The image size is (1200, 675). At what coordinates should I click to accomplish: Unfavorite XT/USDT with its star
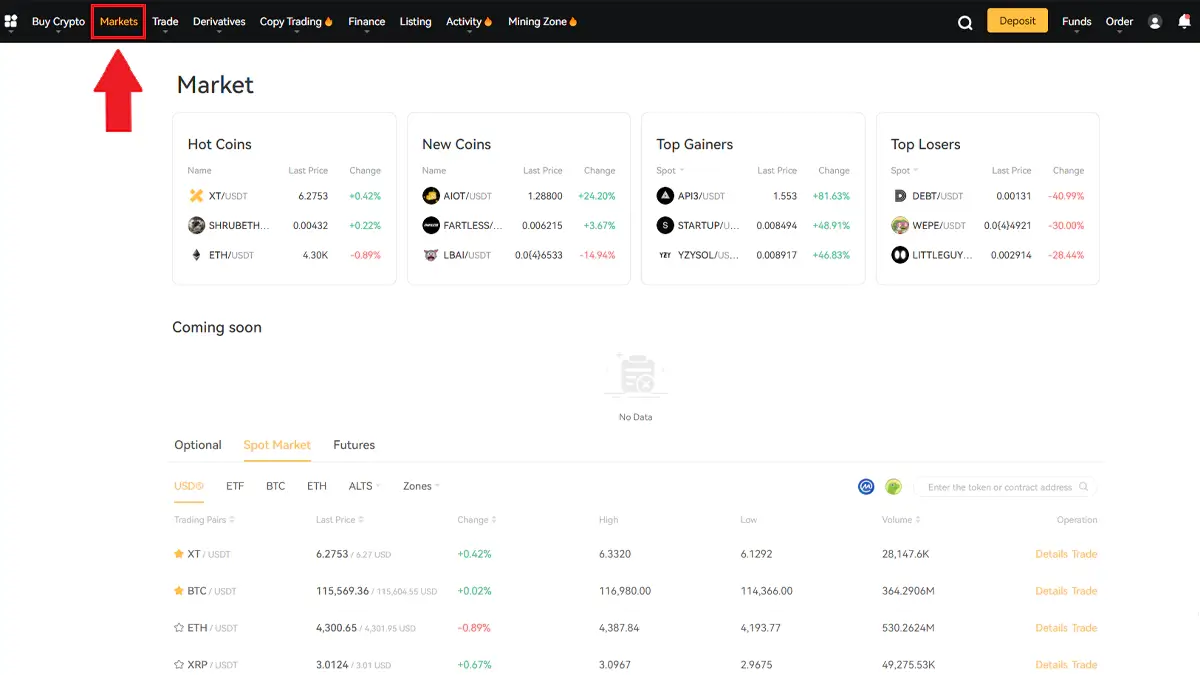(179, 554)
